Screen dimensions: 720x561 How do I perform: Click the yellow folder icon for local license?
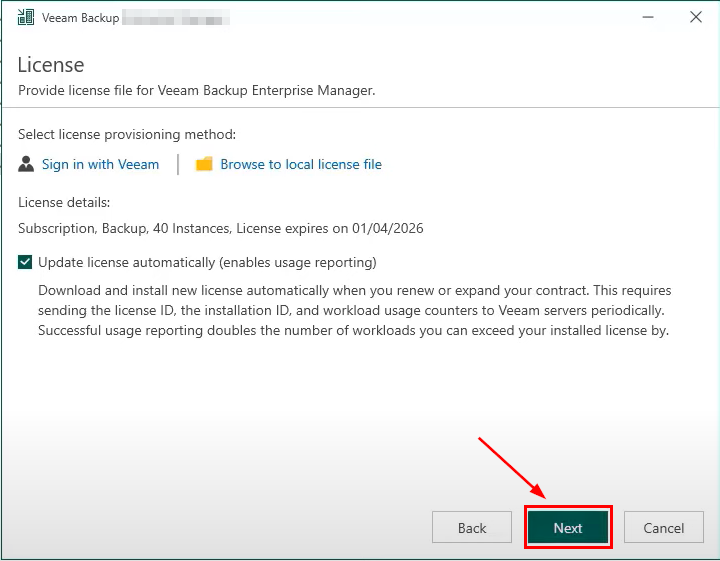(204, 164)
